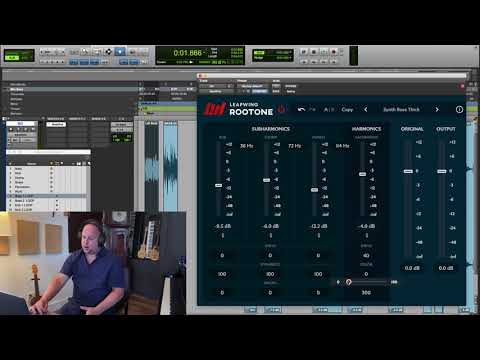Click the main counter showing 0:01.886

(188, 53)
